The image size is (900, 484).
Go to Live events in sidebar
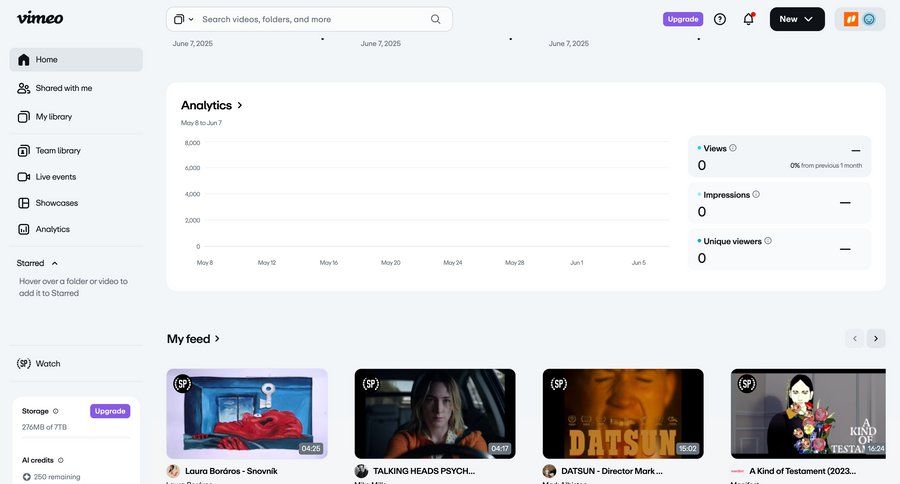[x=55, y=177]
